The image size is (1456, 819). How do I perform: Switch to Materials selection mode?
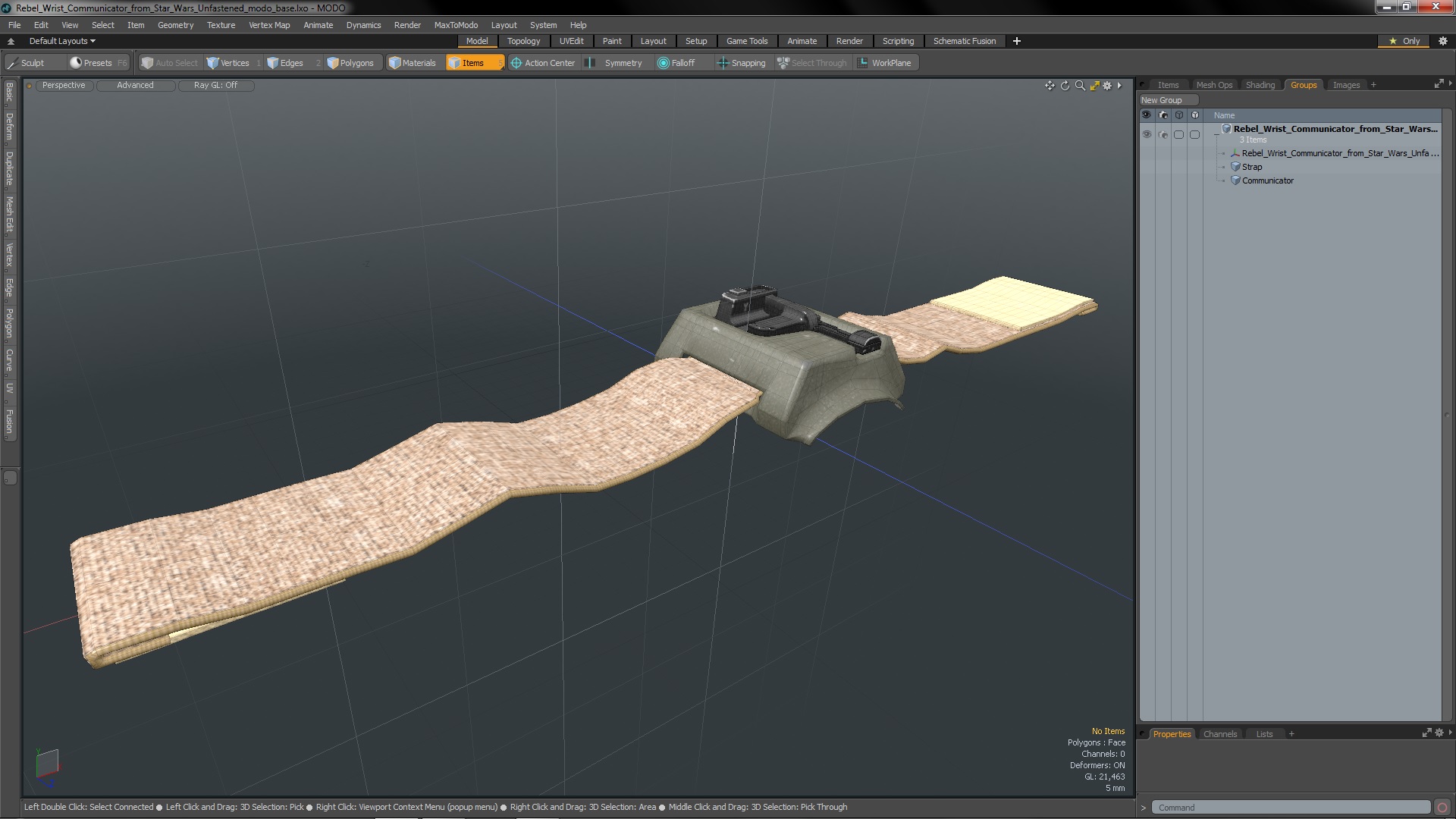click(x=413, y=63)
